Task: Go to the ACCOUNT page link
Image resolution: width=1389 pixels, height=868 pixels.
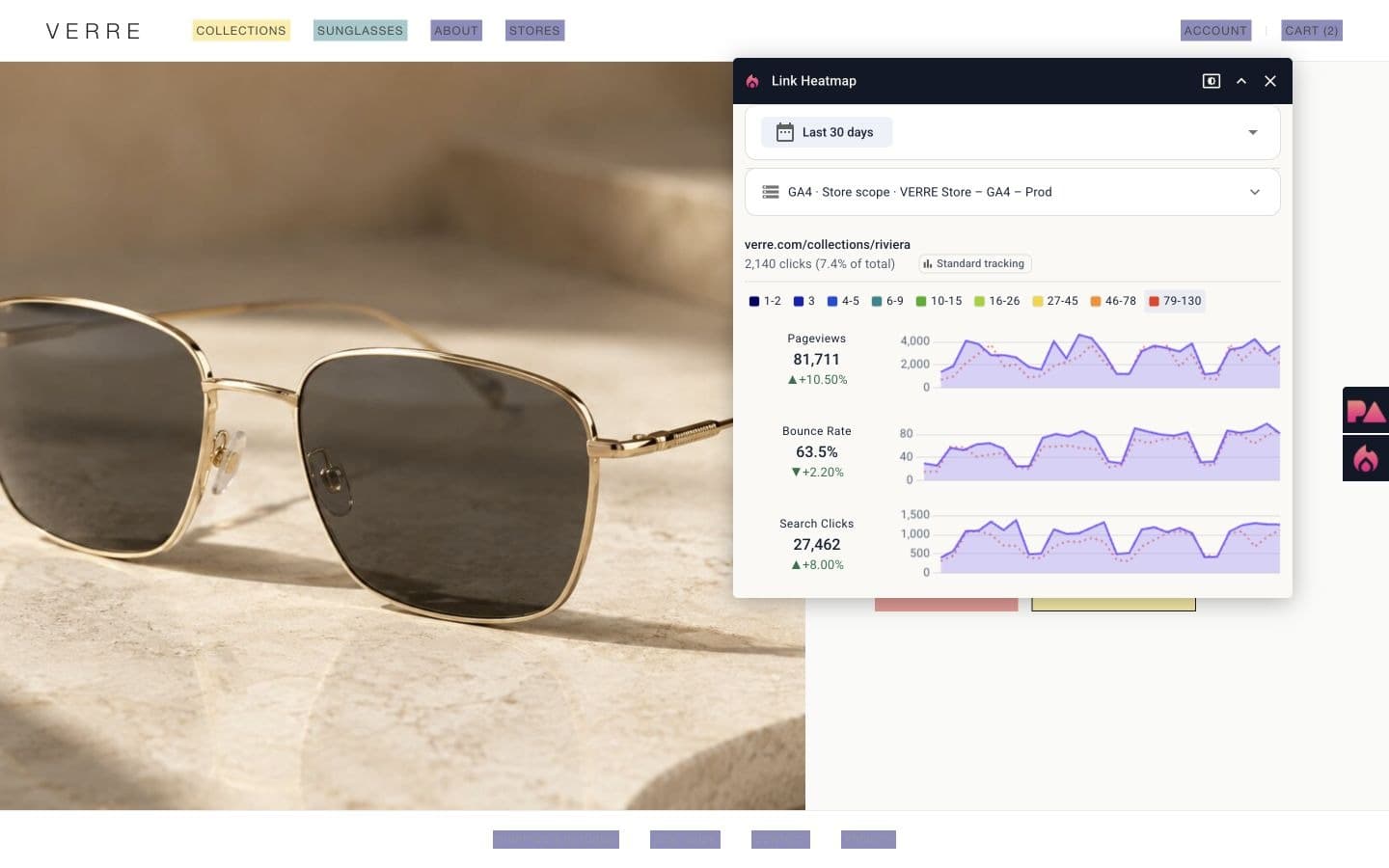Action: (x=1215, y=31)
